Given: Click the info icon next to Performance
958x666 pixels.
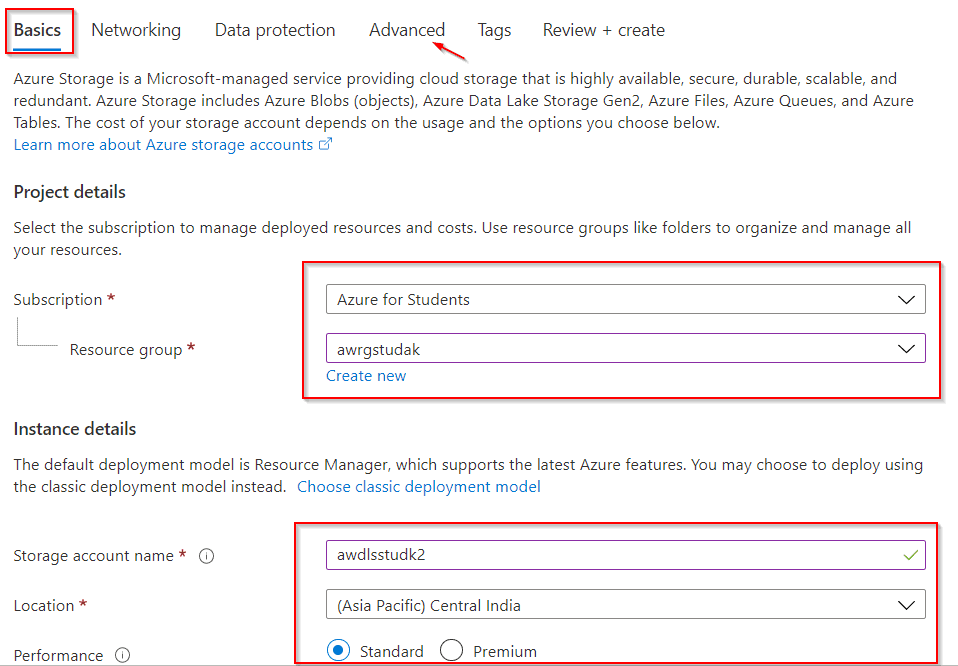Looking at the screenshot, I should [123, 656].
